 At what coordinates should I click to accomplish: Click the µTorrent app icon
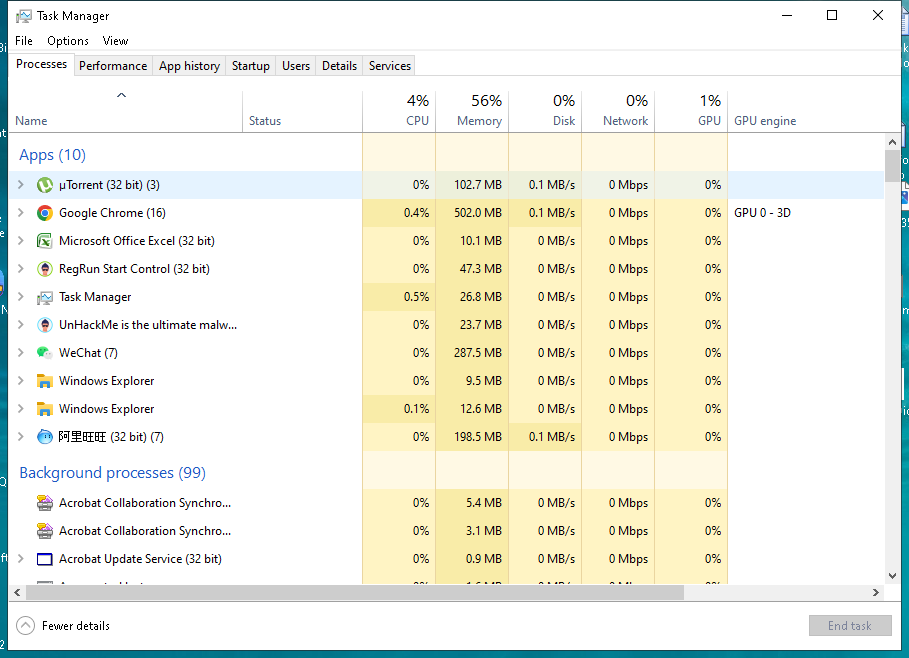[45, 185]
